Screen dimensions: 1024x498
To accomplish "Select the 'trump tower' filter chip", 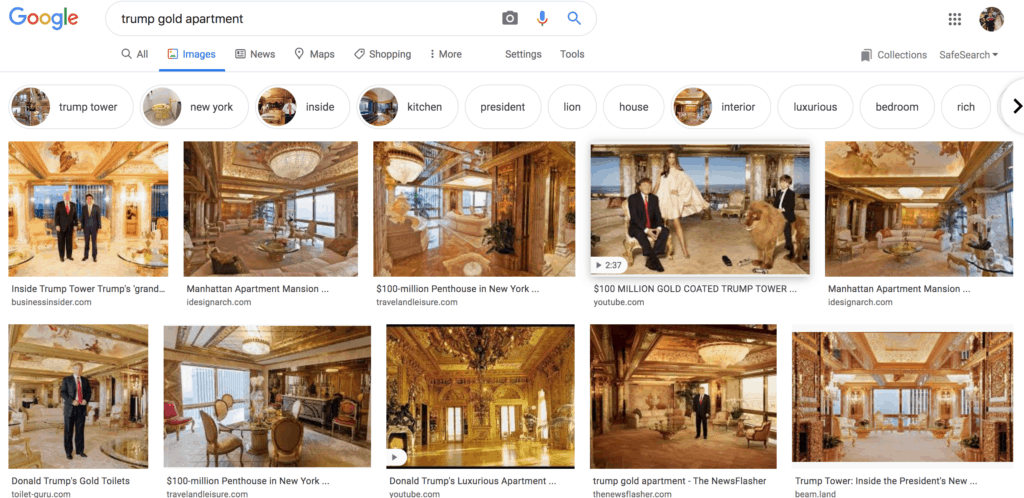I will coord(71,107).
